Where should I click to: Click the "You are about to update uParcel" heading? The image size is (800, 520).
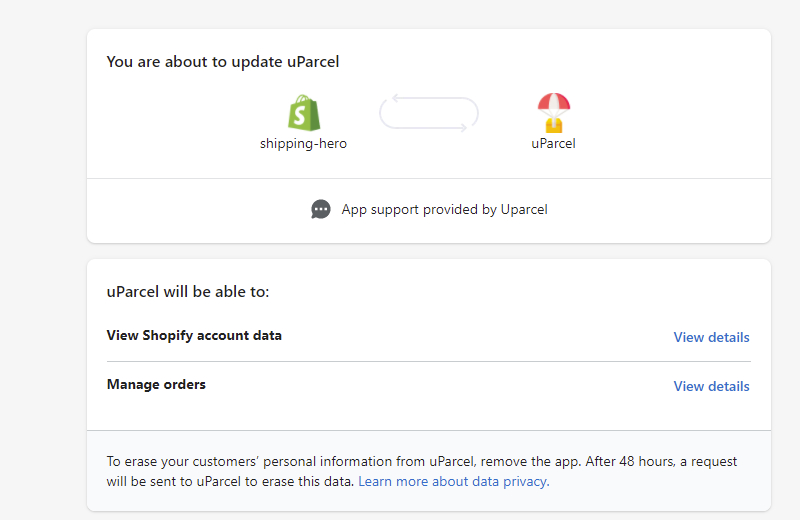coord(222,62)
